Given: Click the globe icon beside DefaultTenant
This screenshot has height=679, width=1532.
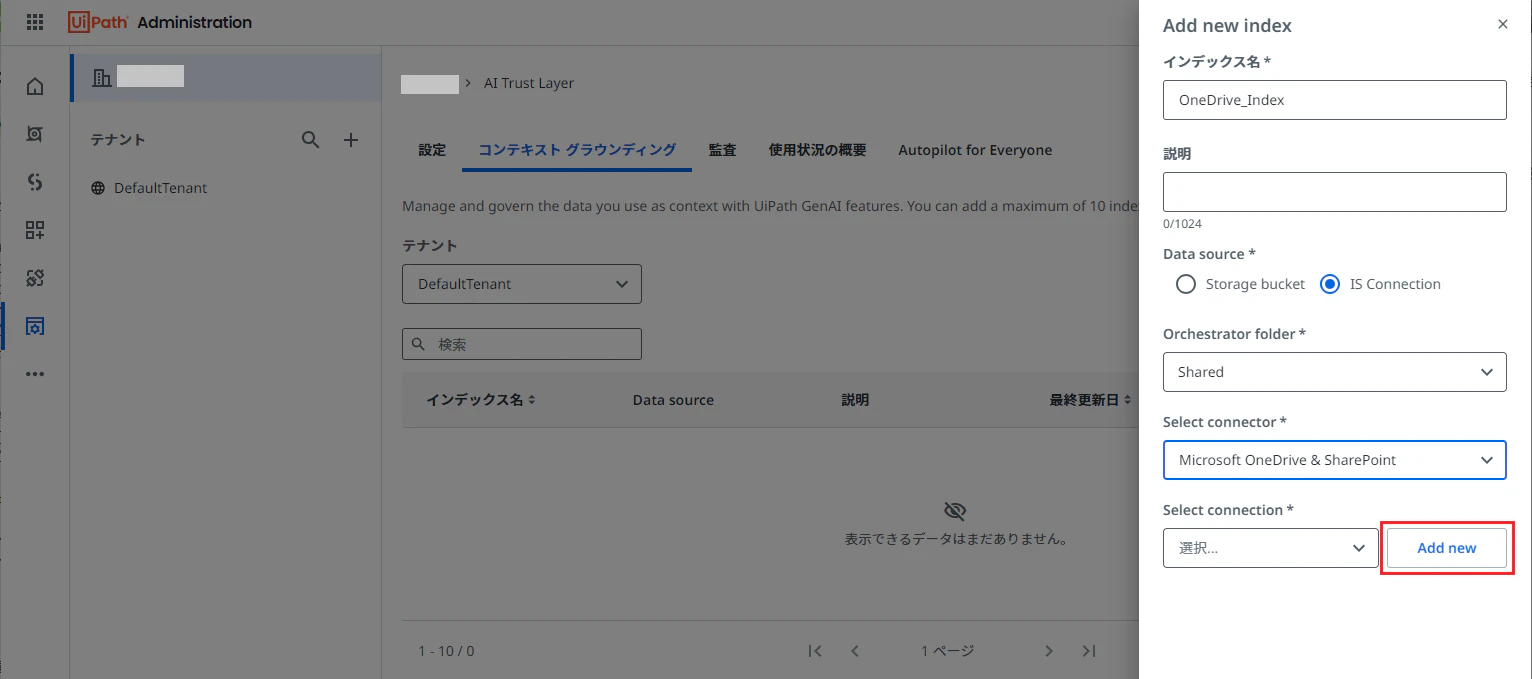Looking at the screenshot, I should click(x=98, y=188).
